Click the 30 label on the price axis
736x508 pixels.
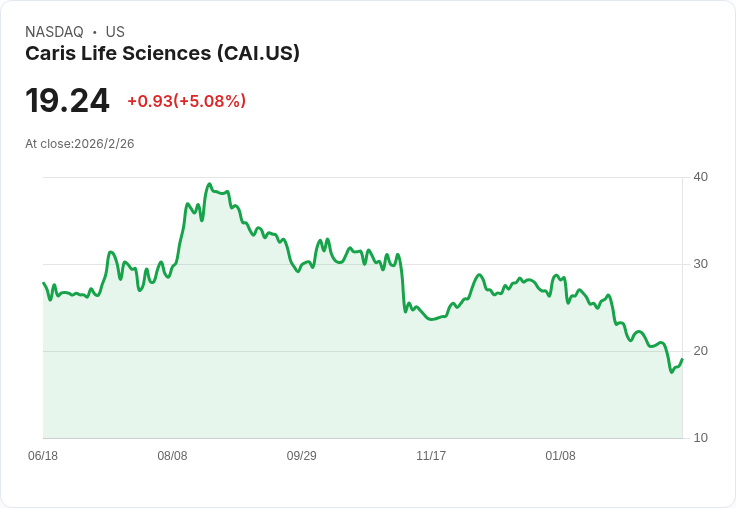(701, 264)
